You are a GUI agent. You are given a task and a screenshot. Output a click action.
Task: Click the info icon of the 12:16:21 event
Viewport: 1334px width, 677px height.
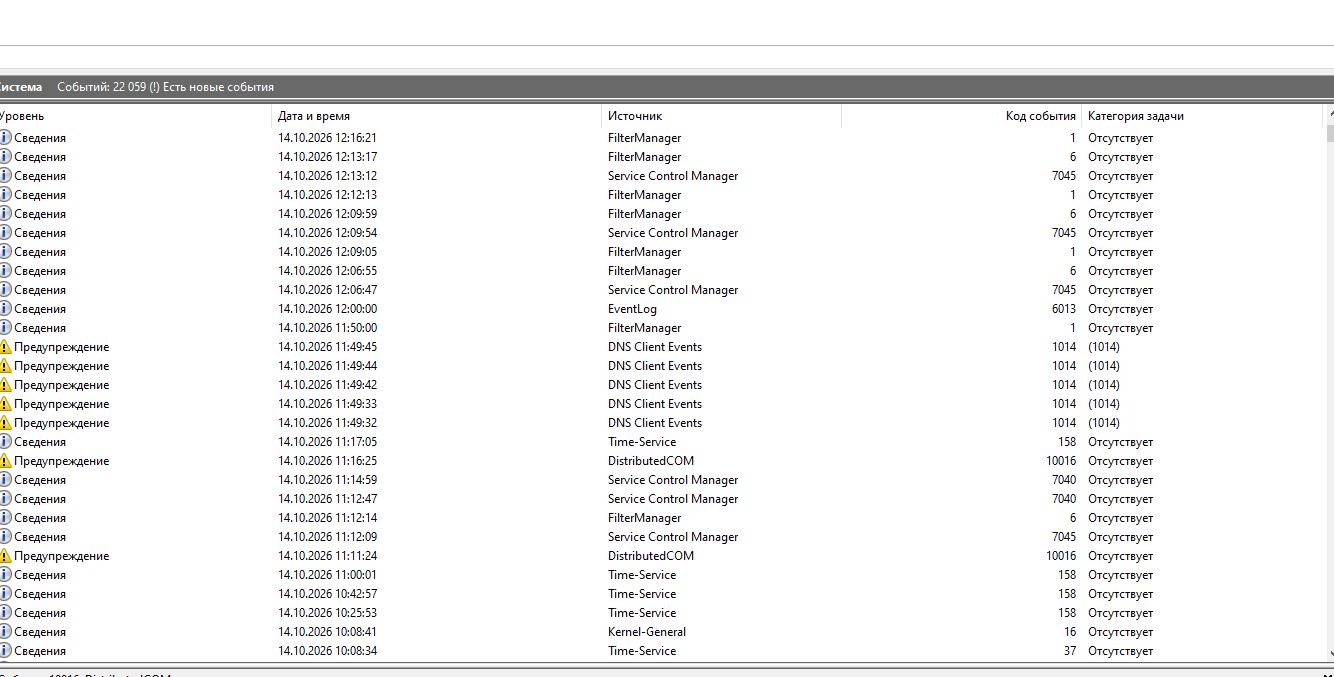[x=5, y=138]
